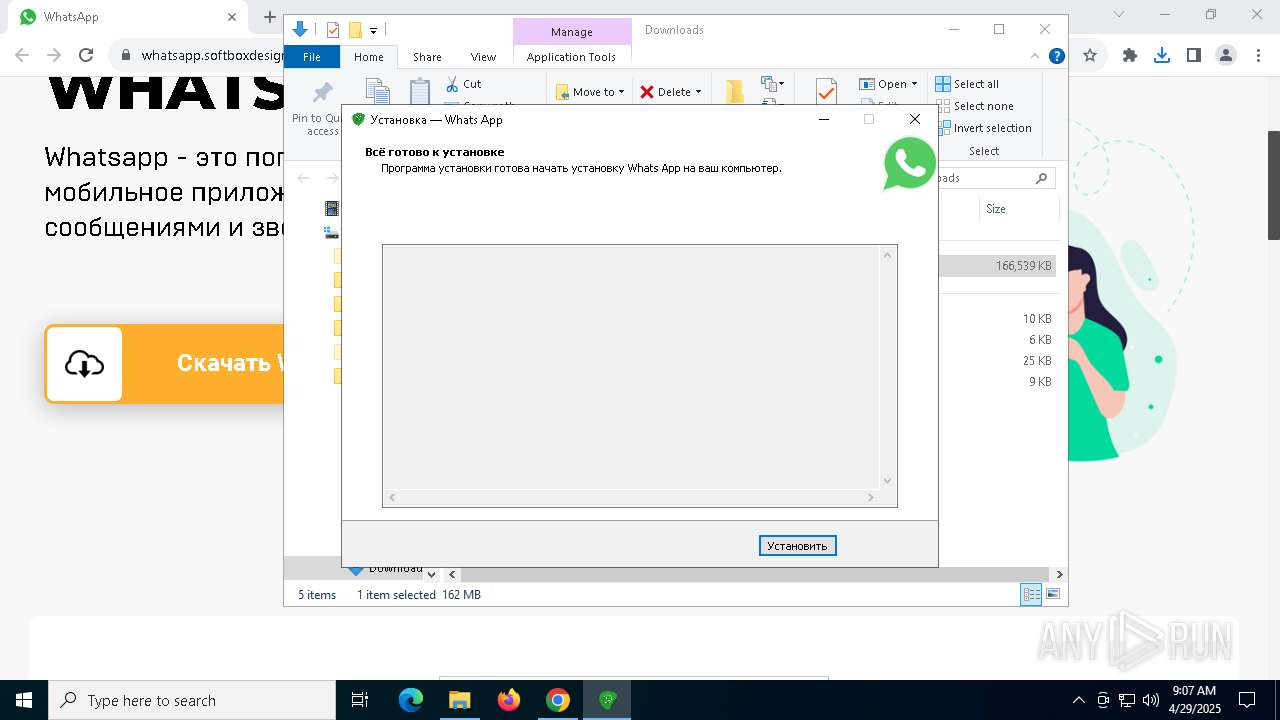Screen dimensions: 1280x720
Task: Click address bar URL whatsapp.softboxdesign
Action: (212, 56)
